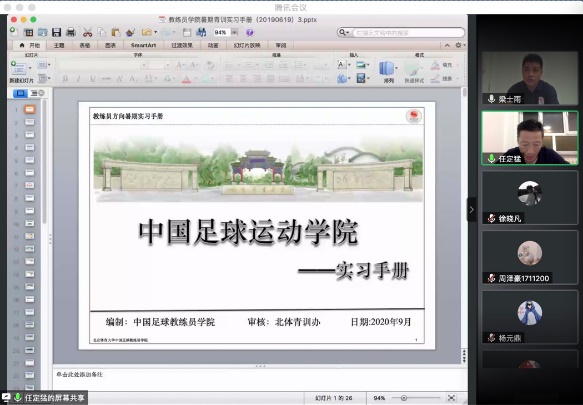Click the search field in the toolbar

(408, 33)
